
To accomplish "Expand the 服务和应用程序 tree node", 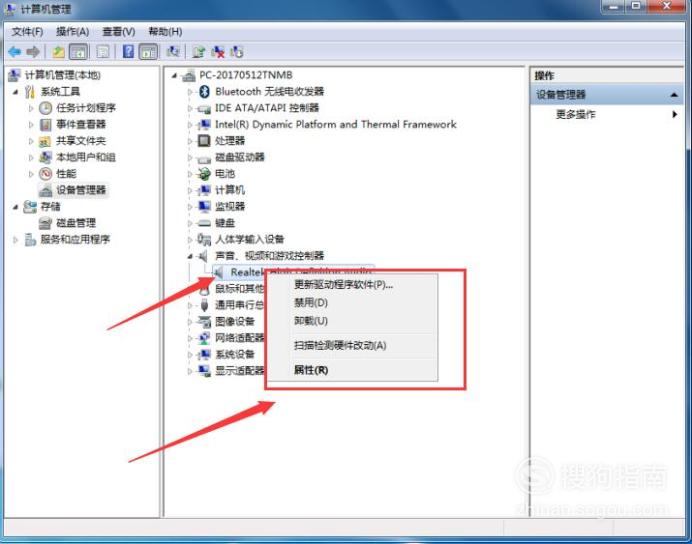I will [15, 240].
